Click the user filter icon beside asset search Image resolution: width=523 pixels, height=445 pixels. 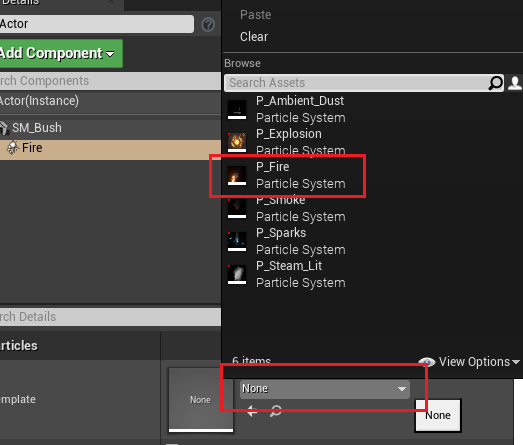(x=515, y=83)
